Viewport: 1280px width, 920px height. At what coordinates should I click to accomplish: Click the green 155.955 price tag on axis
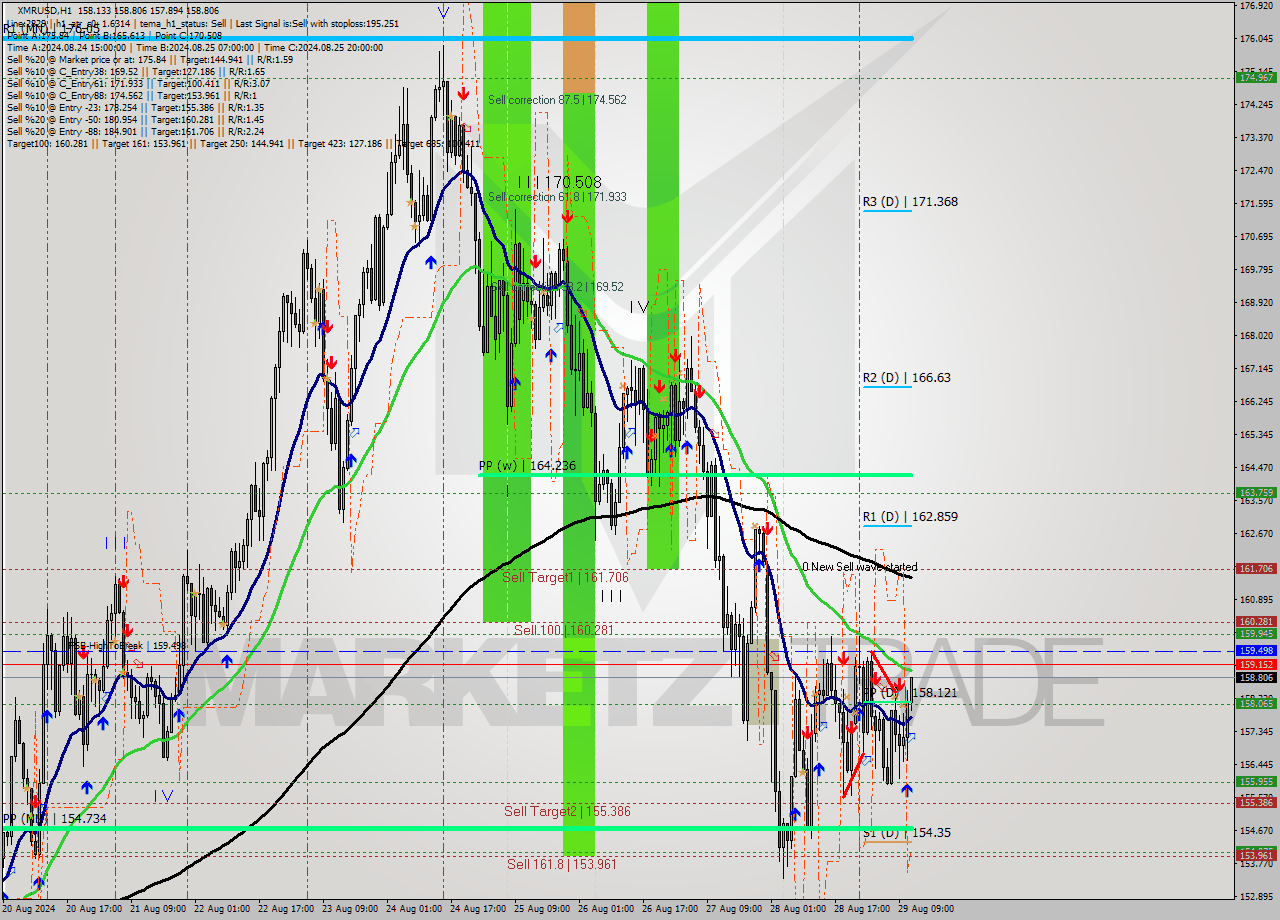pyautogui.click(x=1256, y=781)
